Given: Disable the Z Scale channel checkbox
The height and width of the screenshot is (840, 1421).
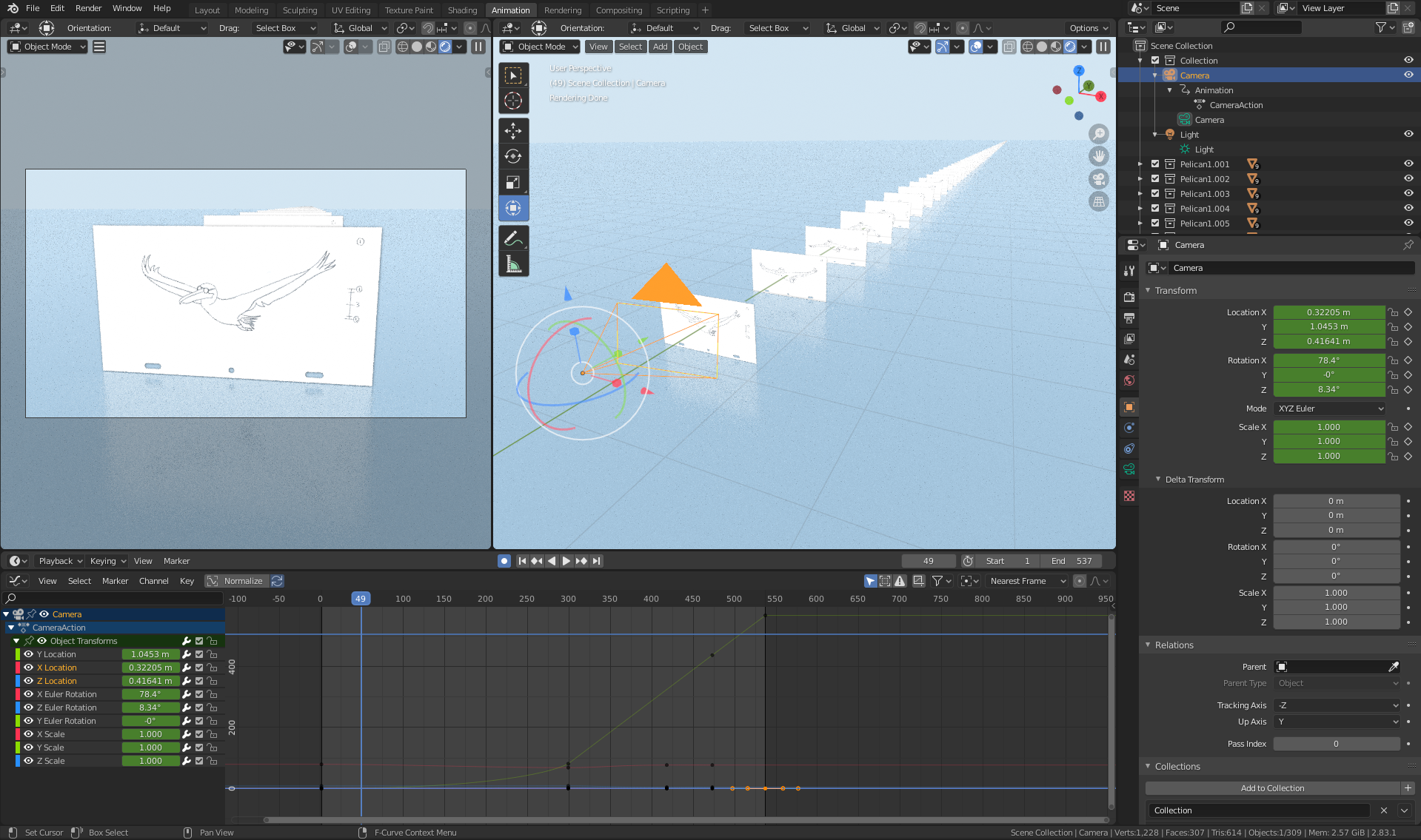Looking at the screenshot, I should pos(199,761).
